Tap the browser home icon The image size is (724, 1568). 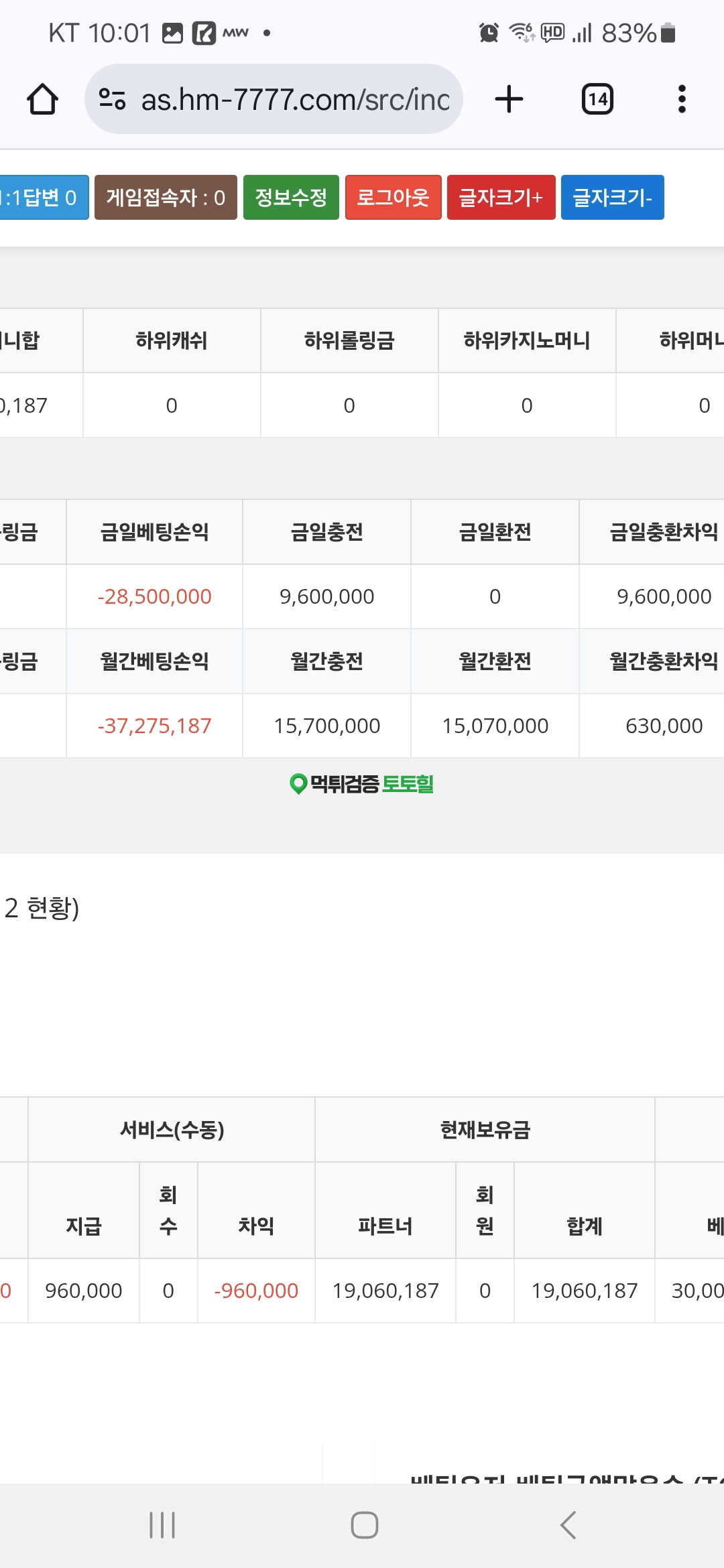click(42, 99)
